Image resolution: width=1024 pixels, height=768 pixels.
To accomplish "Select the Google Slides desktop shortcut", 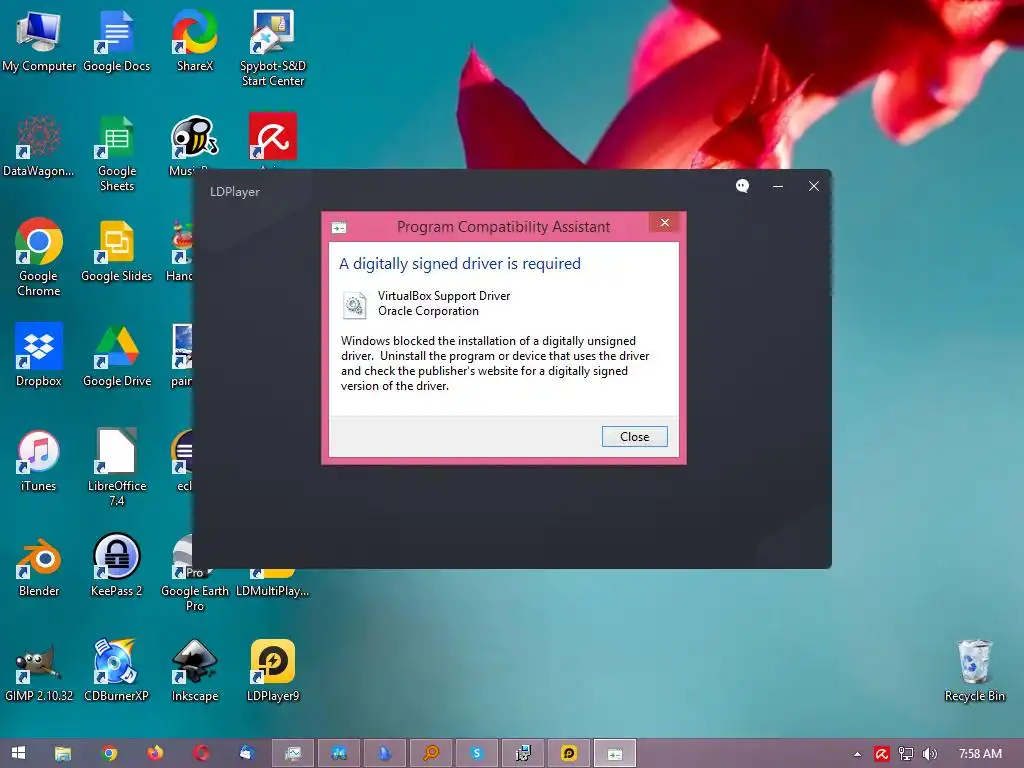I will point(116,251).
